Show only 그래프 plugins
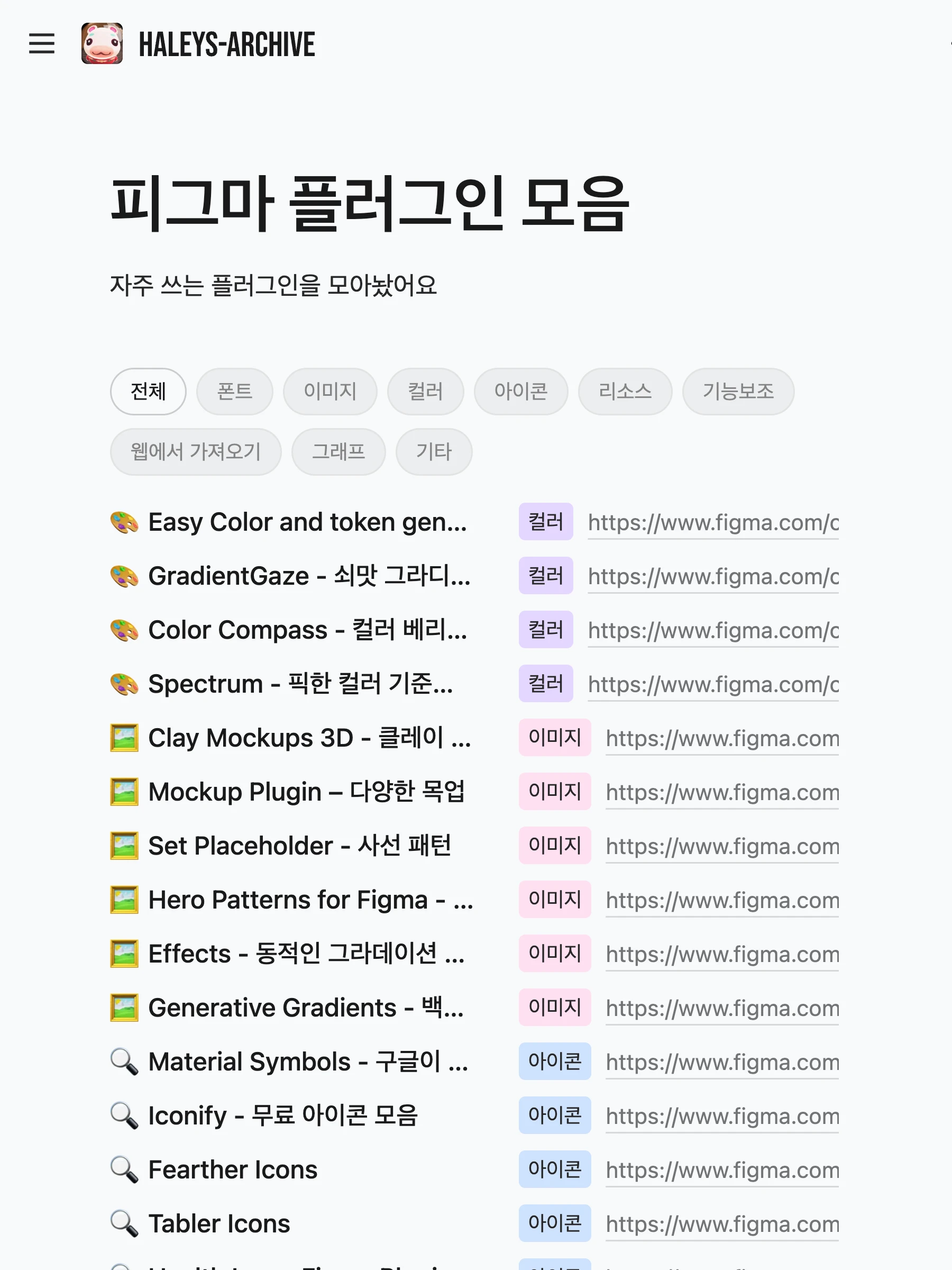 [x=338, y=452]
